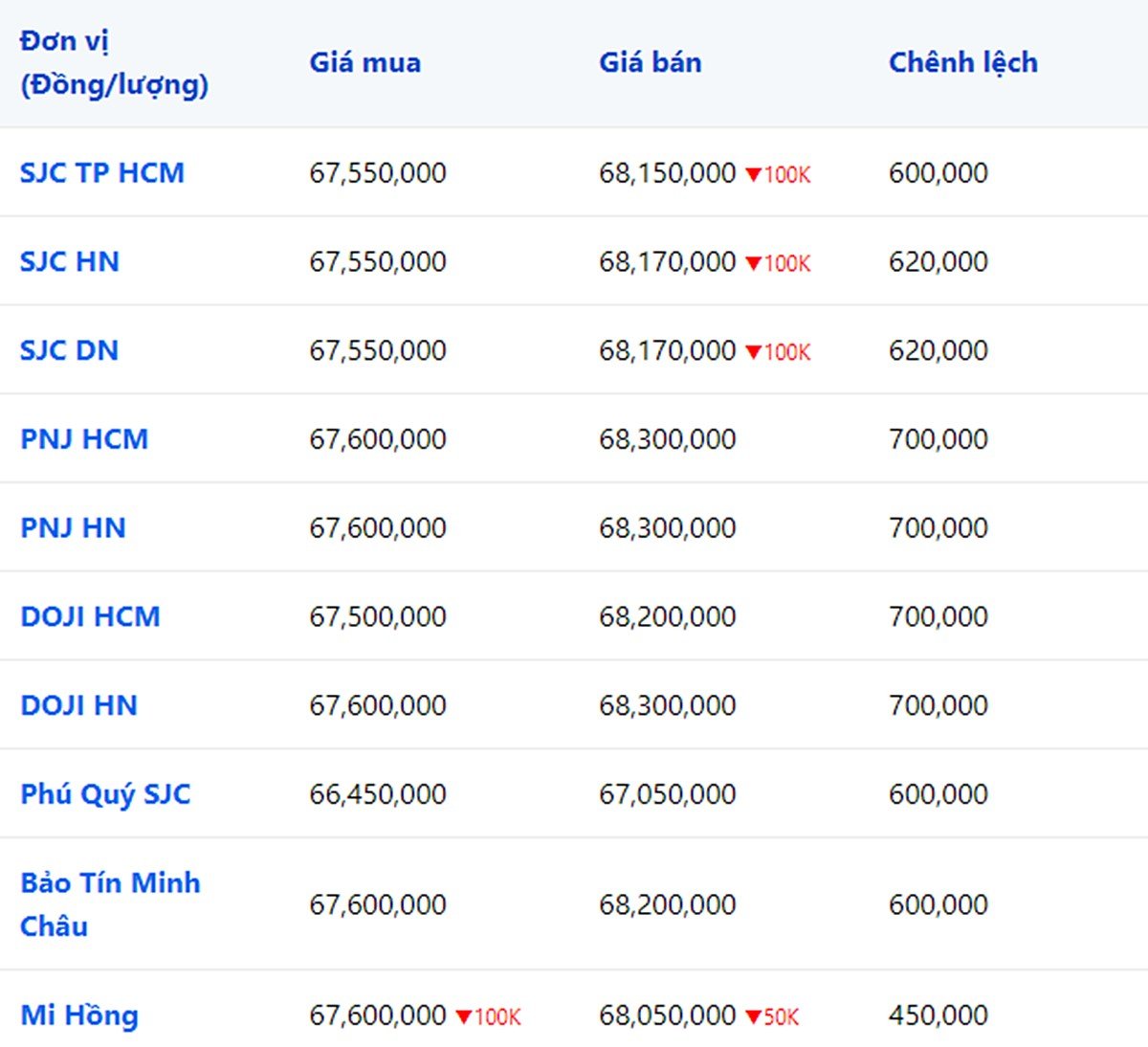1148x1047 pixels.
Task: Click red down-100K indicator in SJC DN row
Action: pyautogui.click(x=778, y=352)
